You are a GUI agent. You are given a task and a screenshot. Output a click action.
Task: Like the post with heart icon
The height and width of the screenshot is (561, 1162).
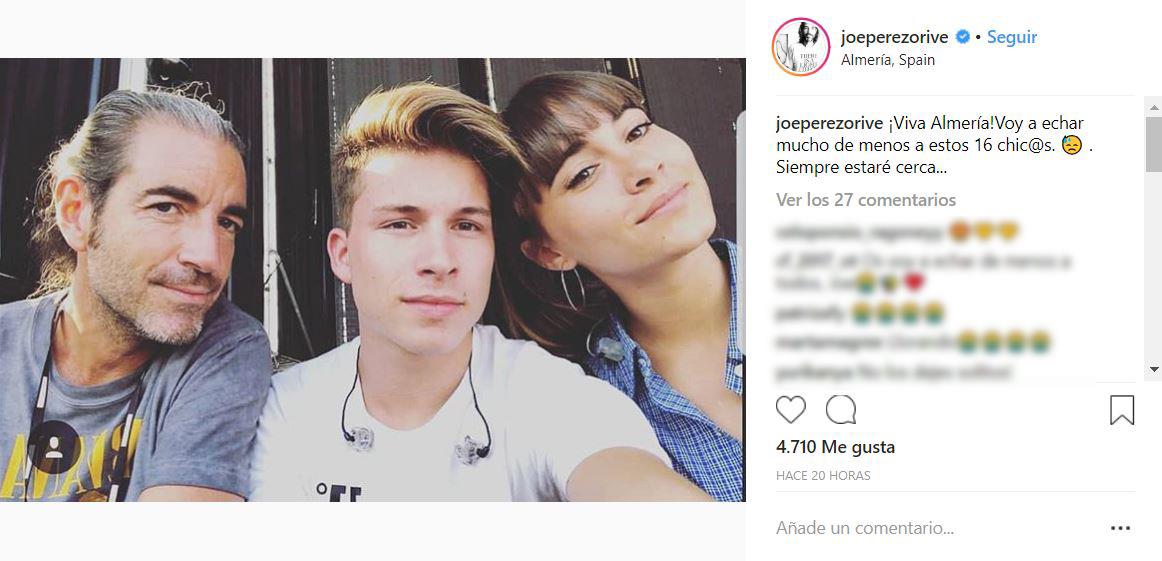[791, 409]
